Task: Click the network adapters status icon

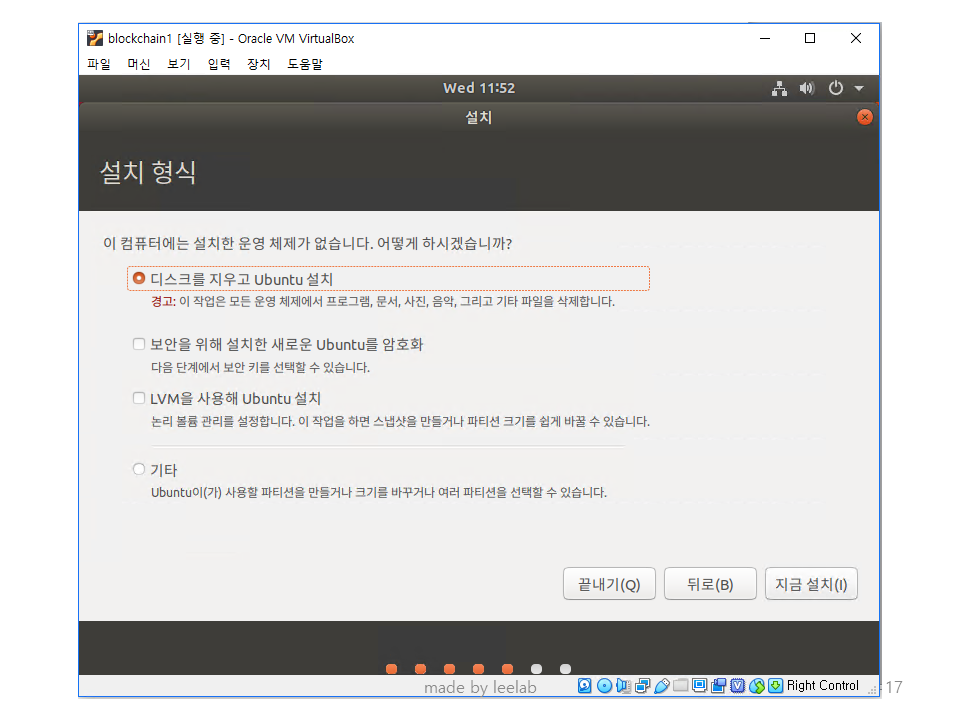Action: 642,686
